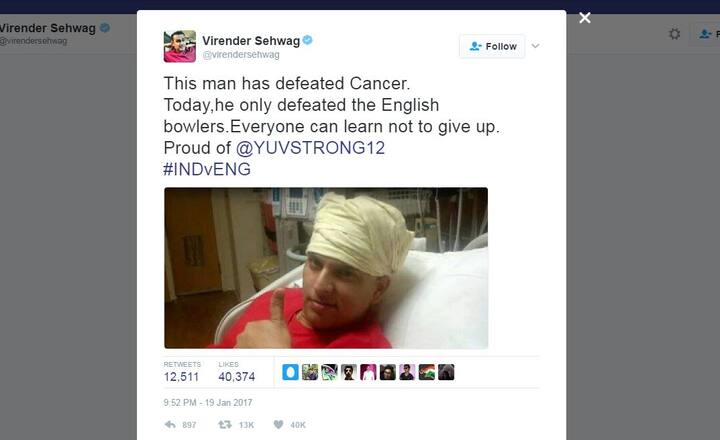Follow Virender Sehwag
Screen dimensions: 720x440
pyautogui.click(x=492, y=46)
